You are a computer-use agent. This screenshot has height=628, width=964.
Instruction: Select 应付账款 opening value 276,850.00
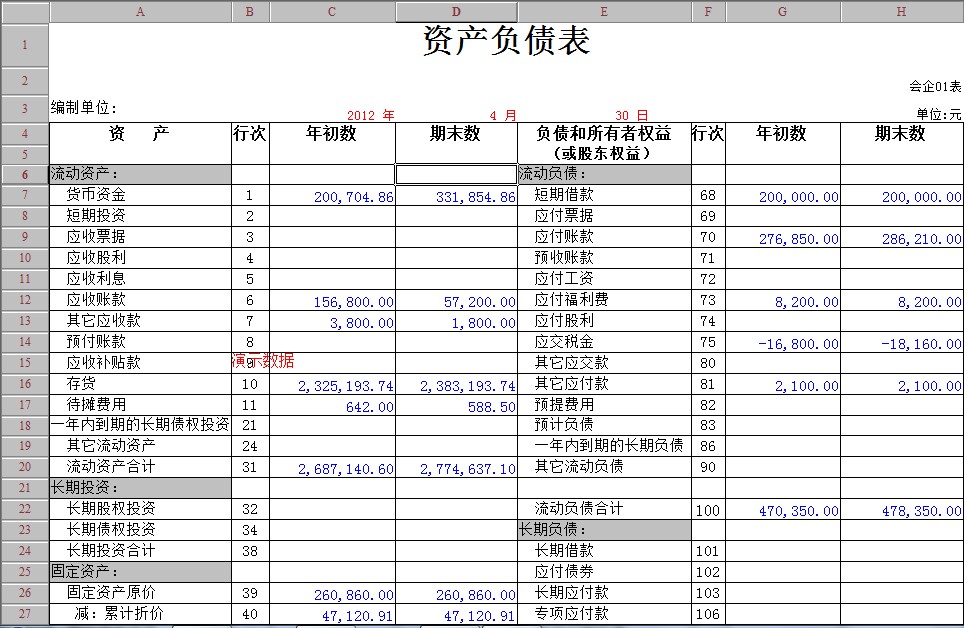(799, 239)
